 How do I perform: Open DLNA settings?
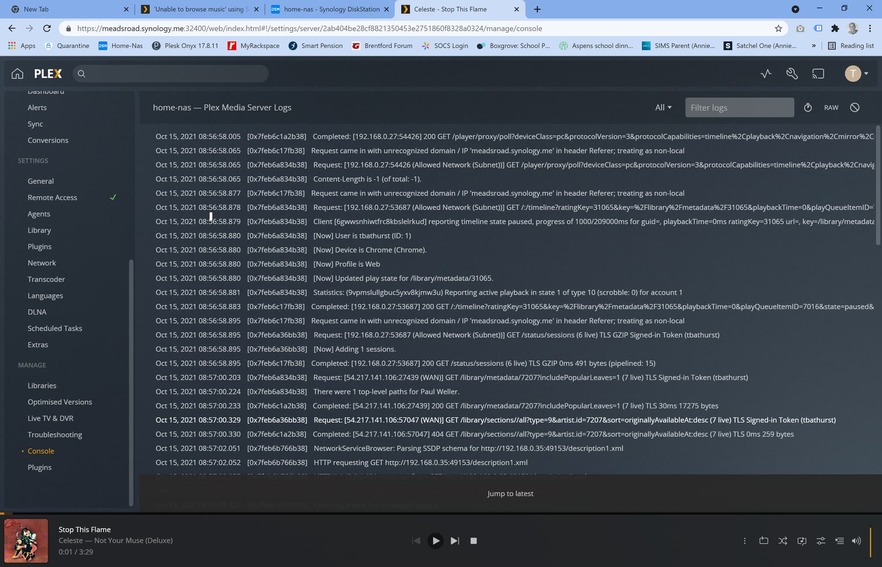tap(37, 312)
